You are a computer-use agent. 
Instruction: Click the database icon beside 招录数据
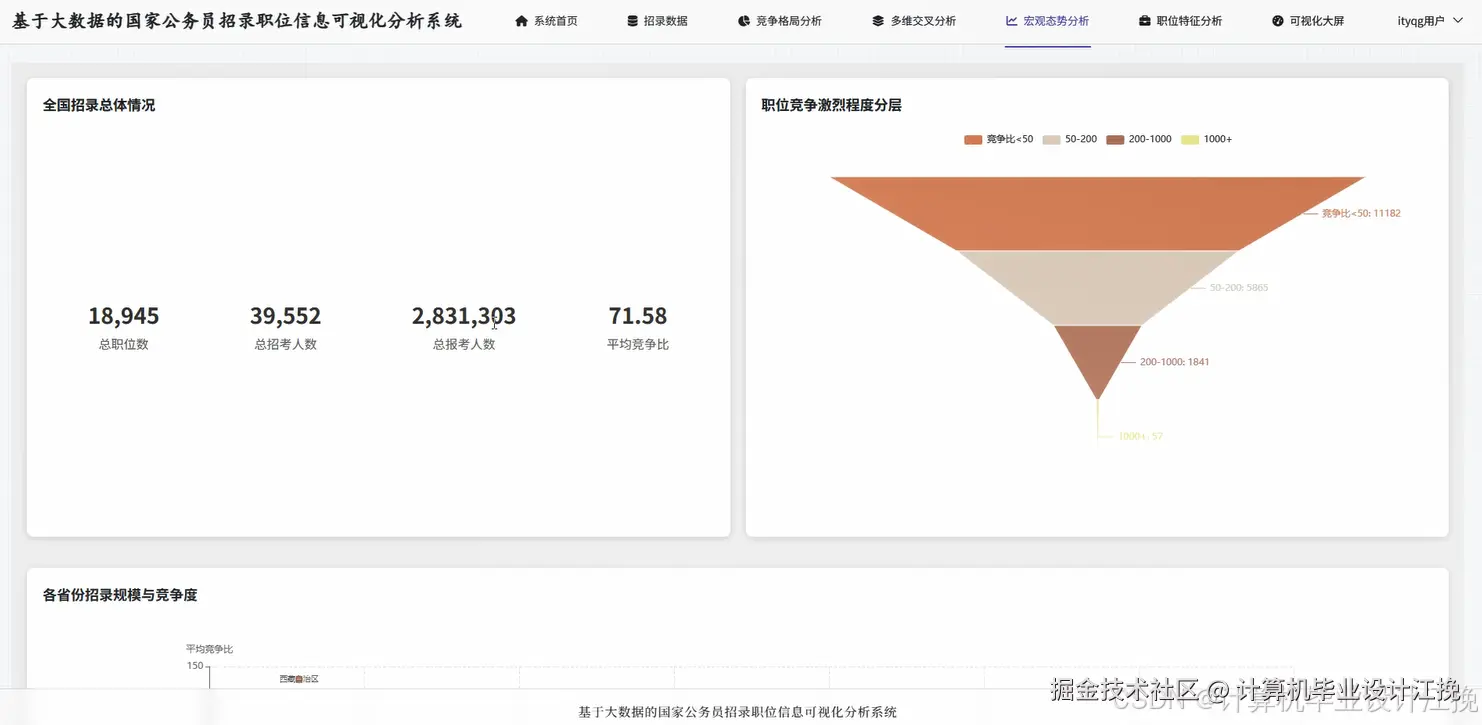[x=632, y=21]
